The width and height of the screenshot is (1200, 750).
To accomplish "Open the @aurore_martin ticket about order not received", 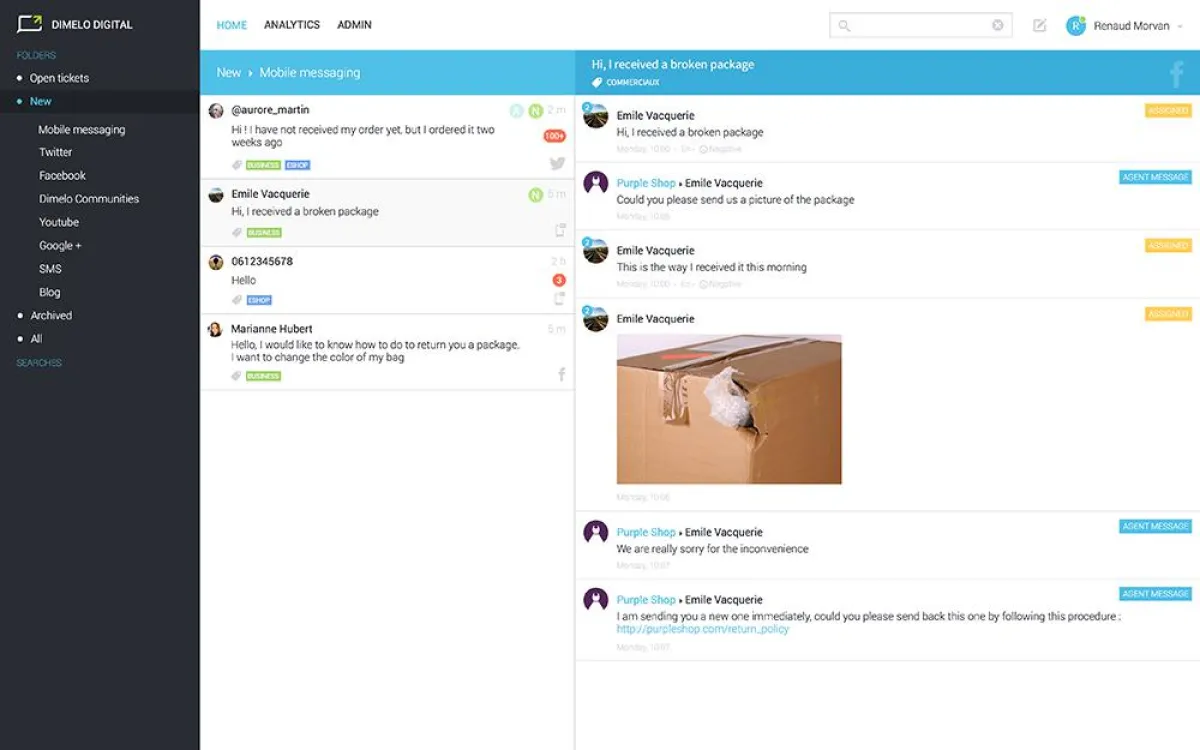I will (387, 138).
